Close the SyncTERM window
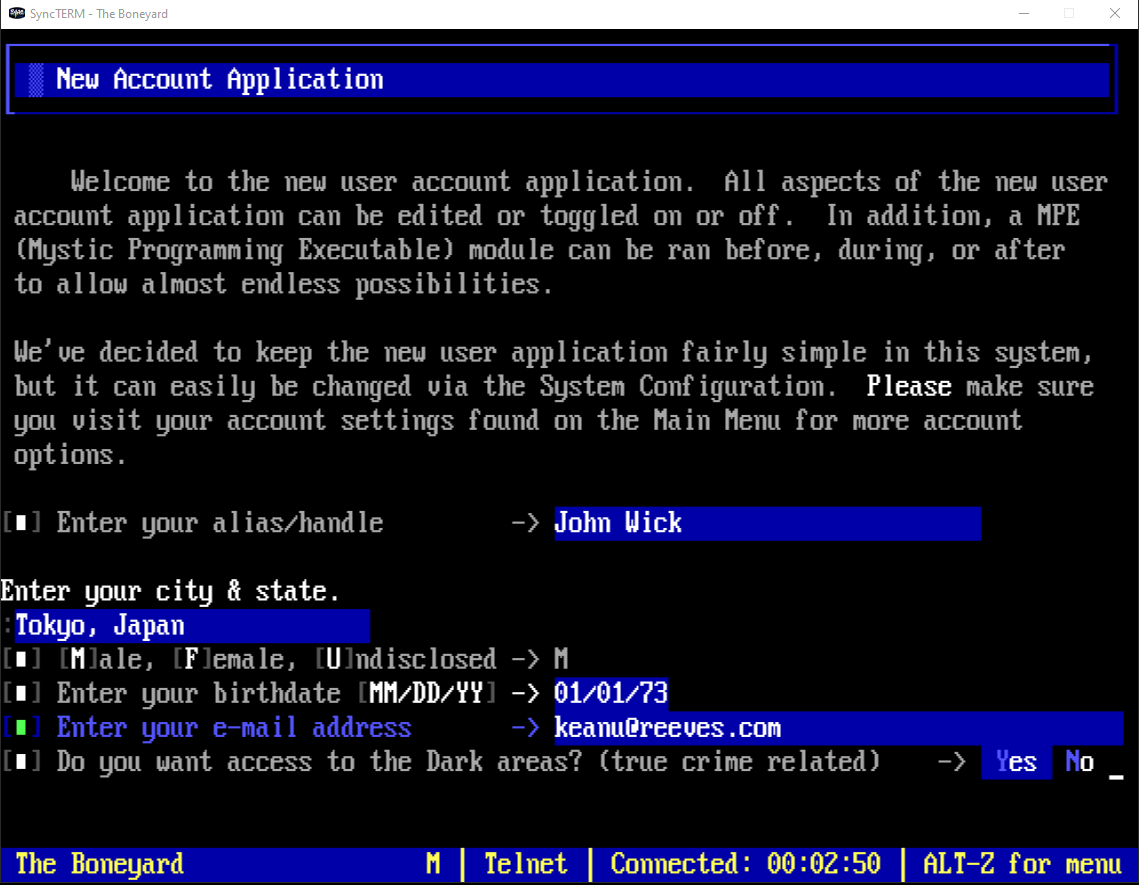1139x885 pixels. pyautogui.click(x=1115, y=14)
